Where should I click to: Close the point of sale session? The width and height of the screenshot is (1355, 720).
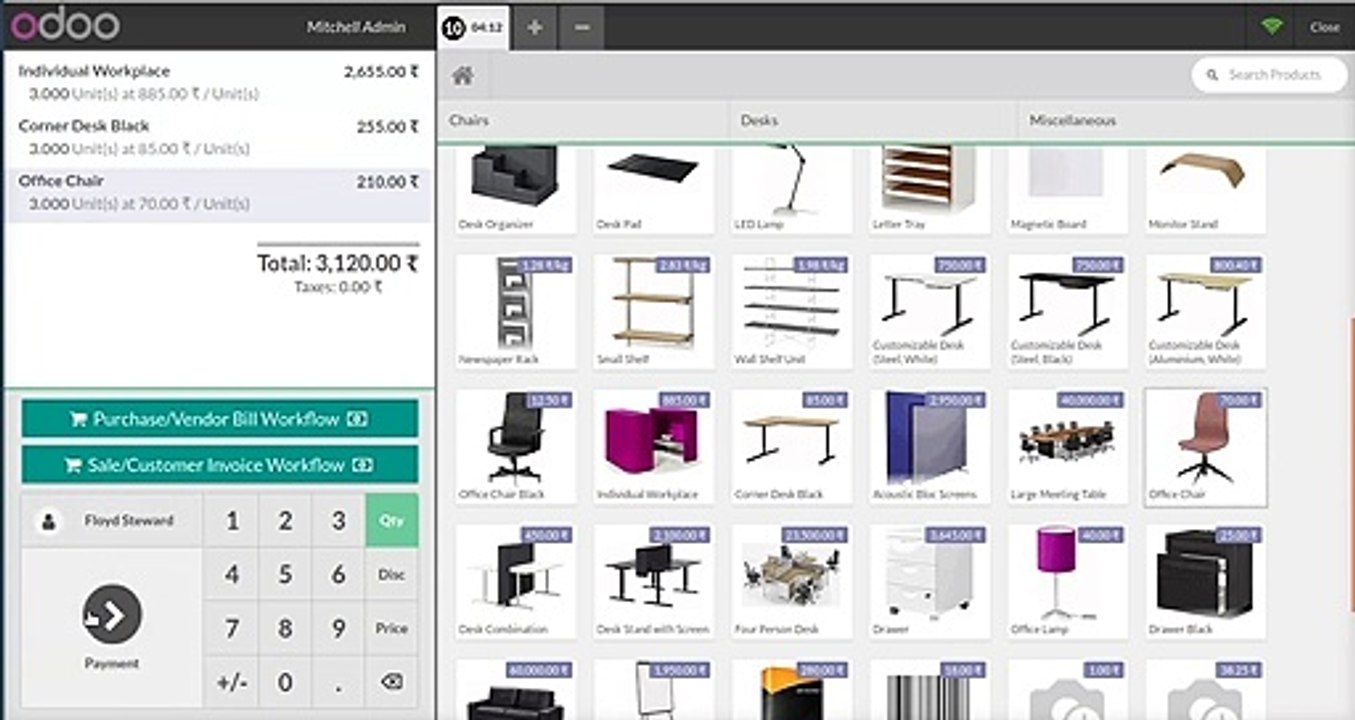pos(1324,27)
